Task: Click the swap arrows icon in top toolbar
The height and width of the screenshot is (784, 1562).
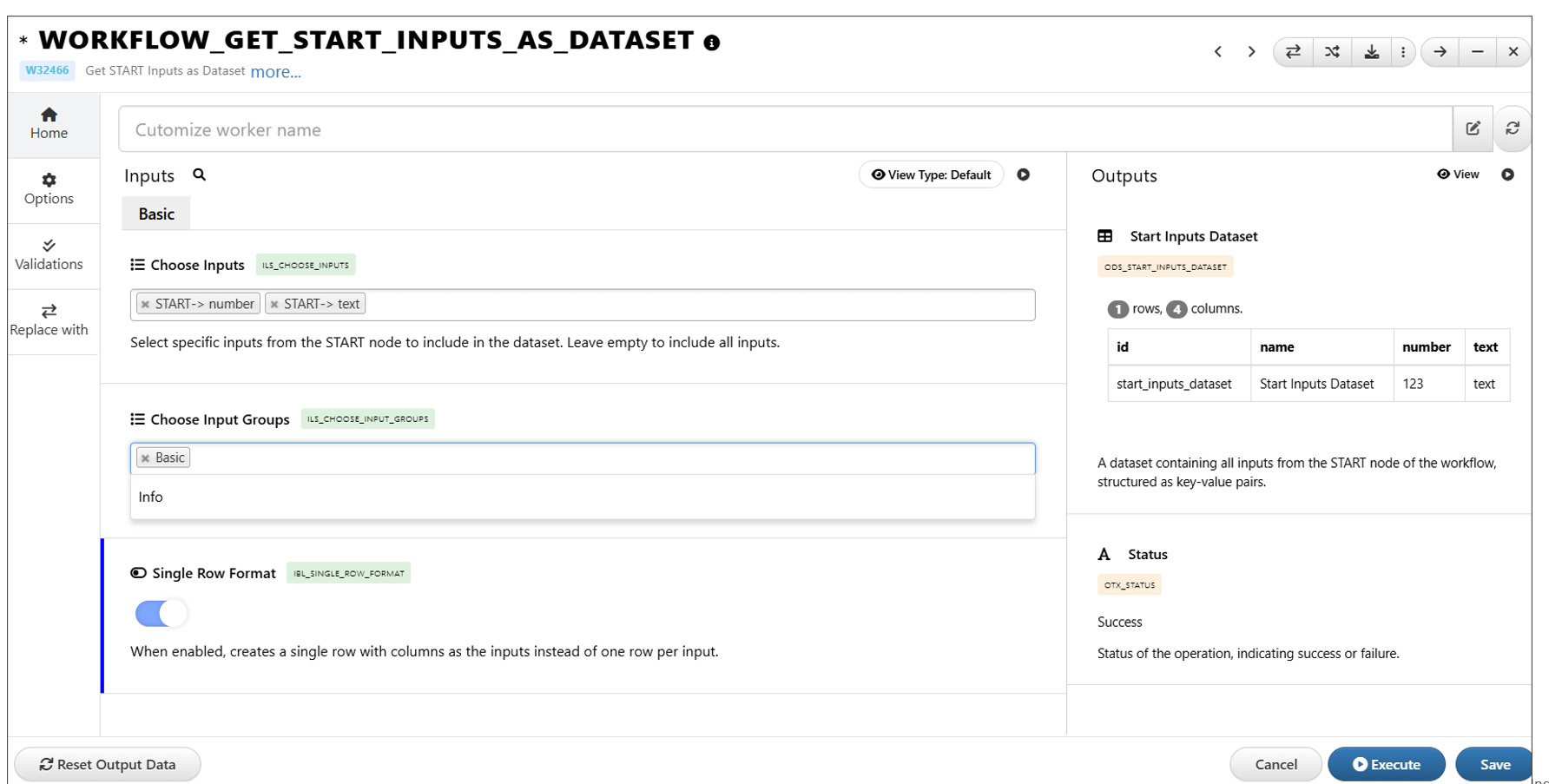Action: [x=1293, y=52]
